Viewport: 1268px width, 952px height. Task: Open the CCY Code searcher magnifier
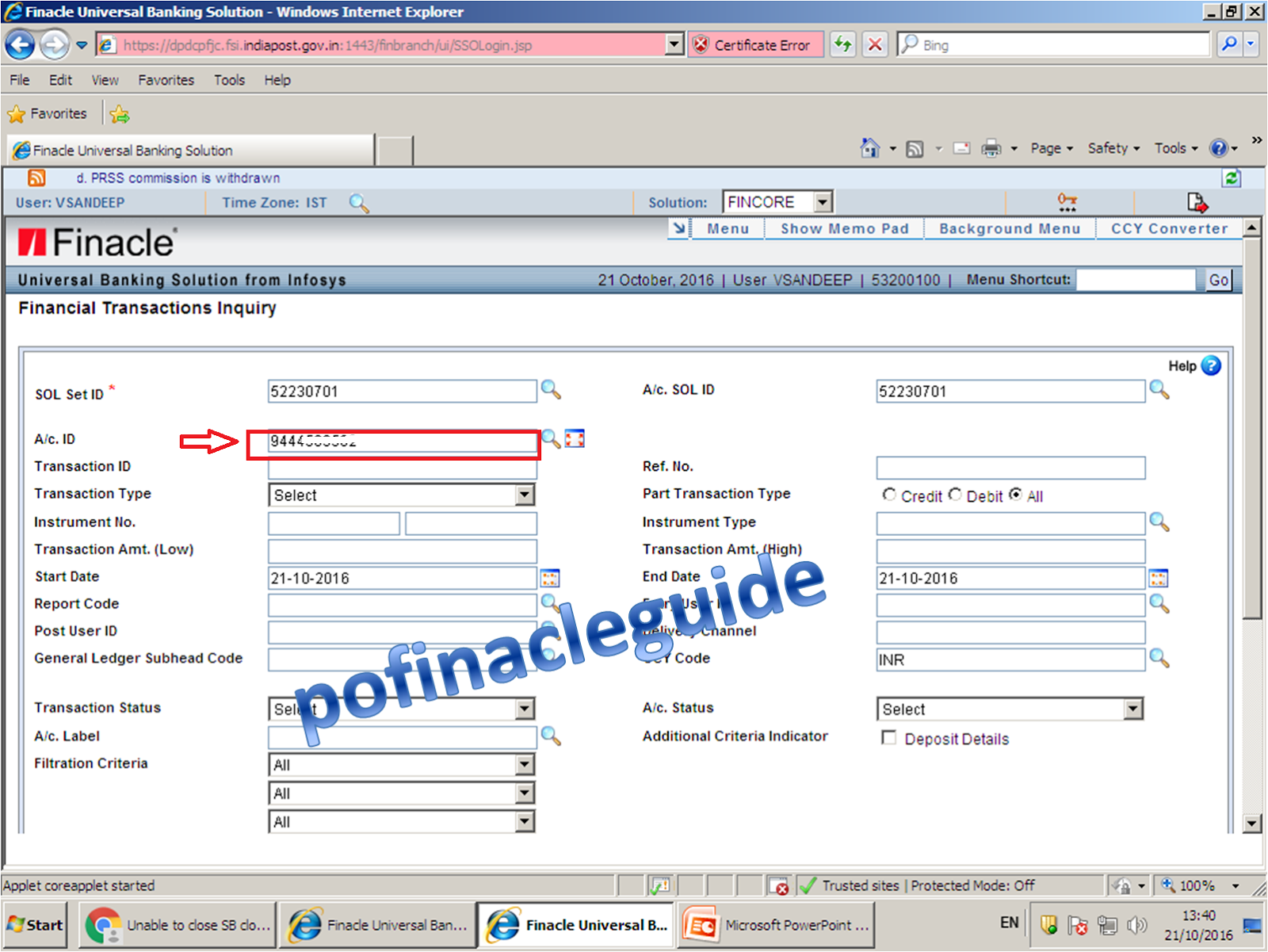[1160, 659]
